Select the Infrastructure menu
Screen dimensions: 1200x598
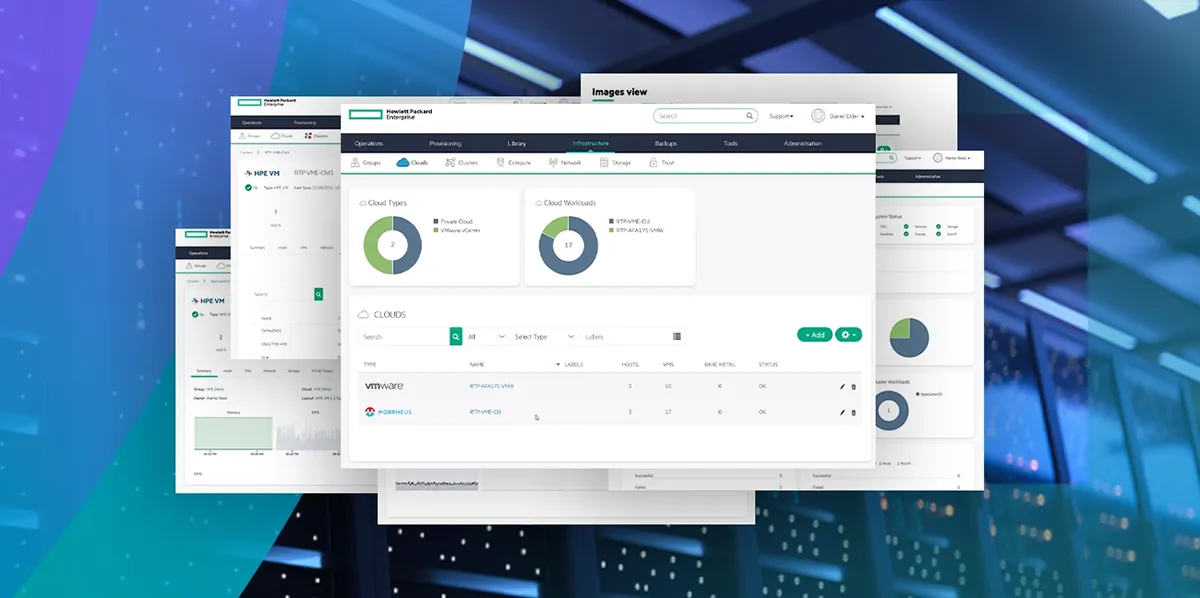pos(590,143)
